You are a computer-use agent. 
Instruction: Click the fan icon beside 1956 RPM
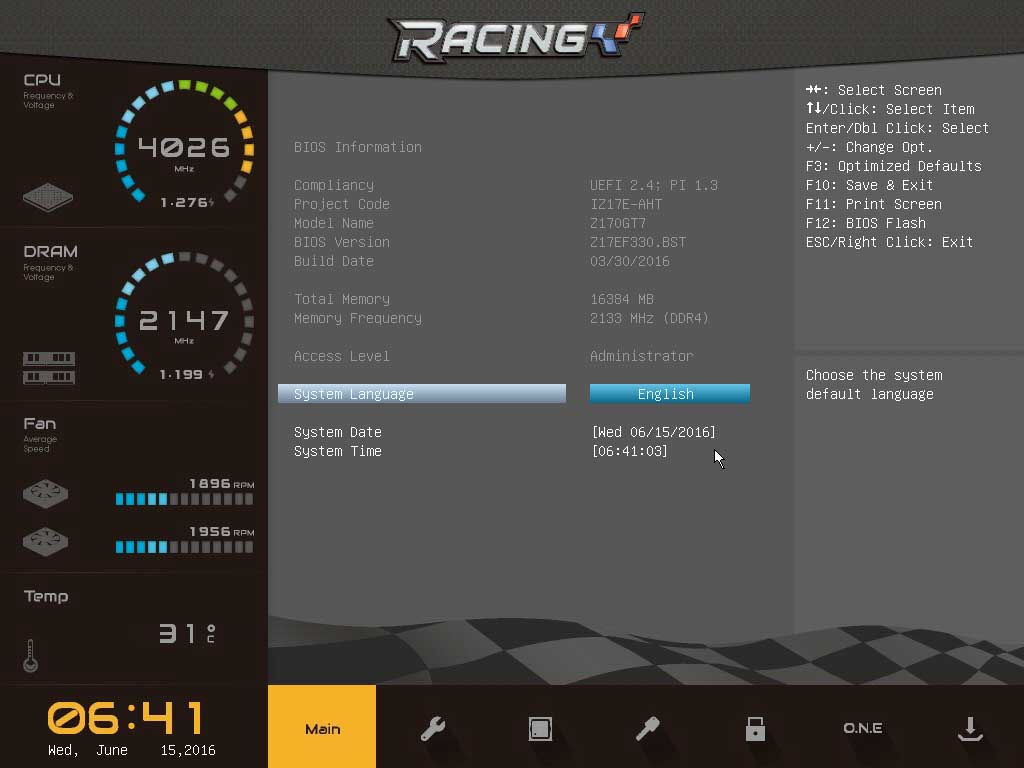(46, 541)
